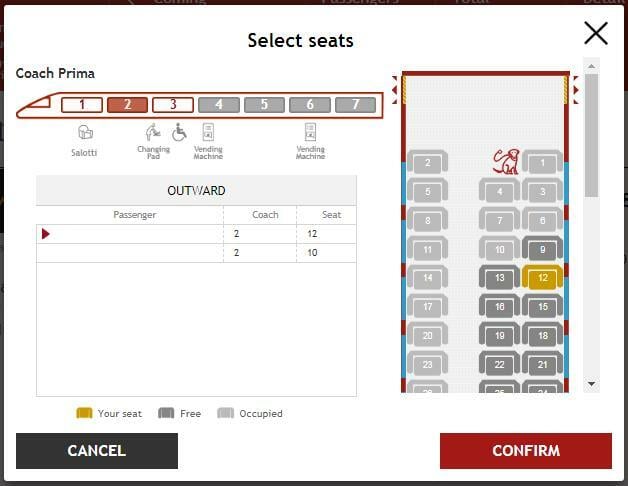Select first passenger row arrow
Screen dimensions: 628x486
[46, 234]
